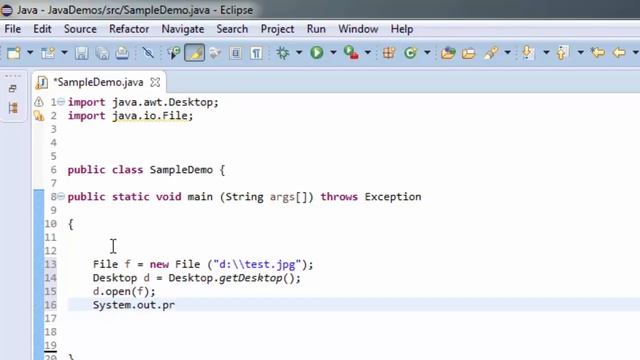Image resolution: width=640 pixels, height=360 pixels.
Task: Expand the New Java Class dropdown arrow
Action: [x=427, y=53]
